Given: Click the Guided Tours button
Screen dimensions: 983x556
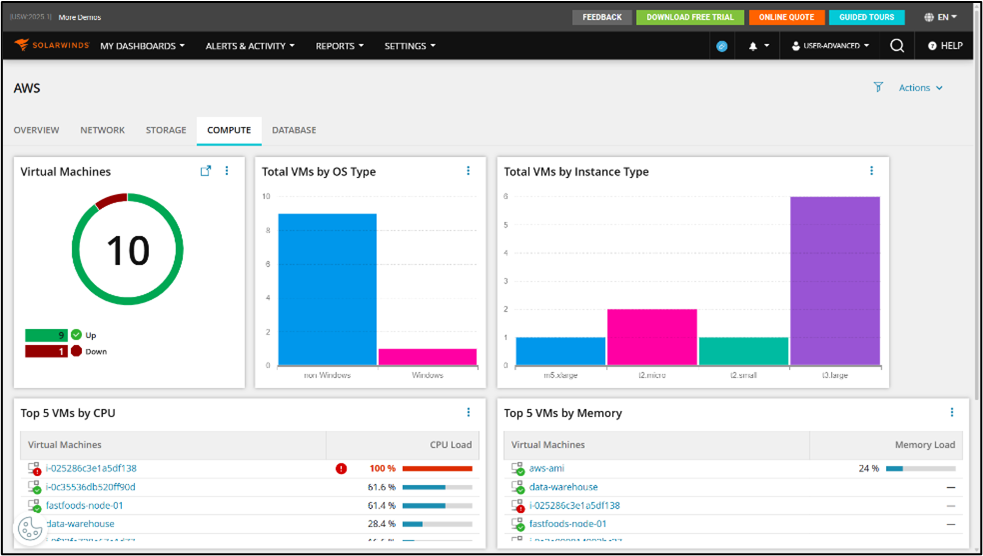Looking at the screenshot, I should (x=867, y=18).
